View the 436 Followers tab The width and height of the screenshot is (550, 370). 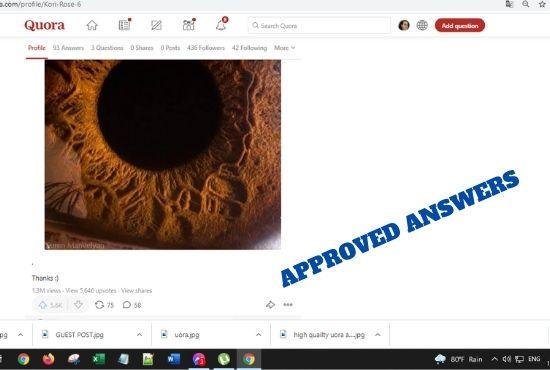pos(206,48)
